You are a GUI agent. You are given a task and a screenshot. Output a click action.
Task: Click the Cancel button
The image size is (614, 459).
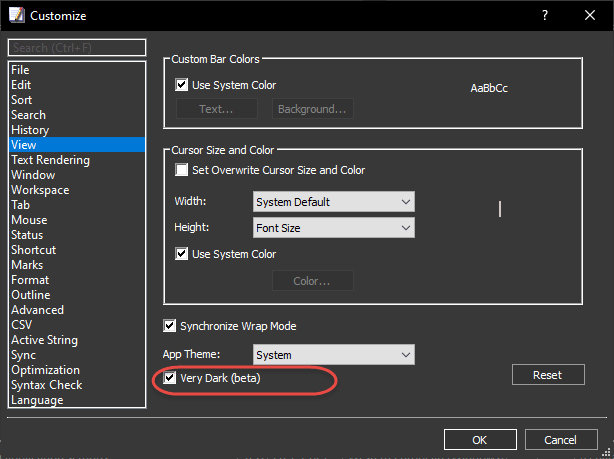[x=561, y=440]
